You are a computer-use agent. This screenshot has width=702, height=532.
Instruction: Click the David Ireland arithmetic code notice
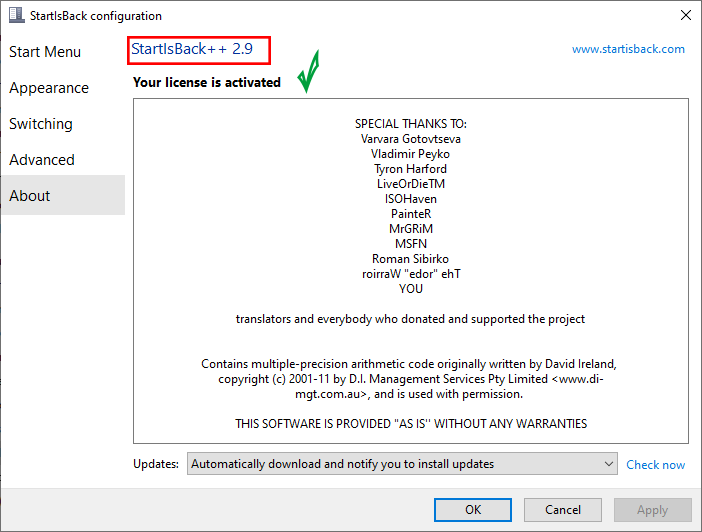point(411,379)
